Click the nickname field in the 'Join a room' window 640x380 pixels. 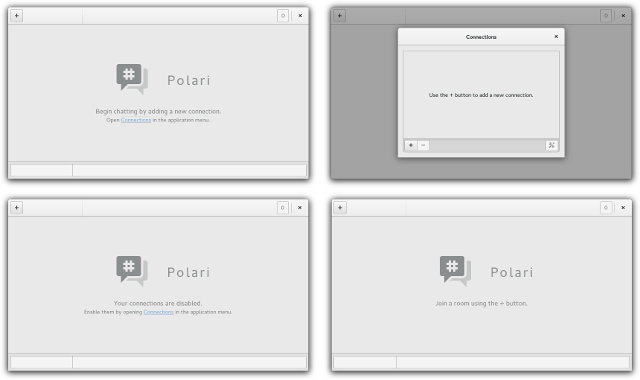tap(365, 362)
